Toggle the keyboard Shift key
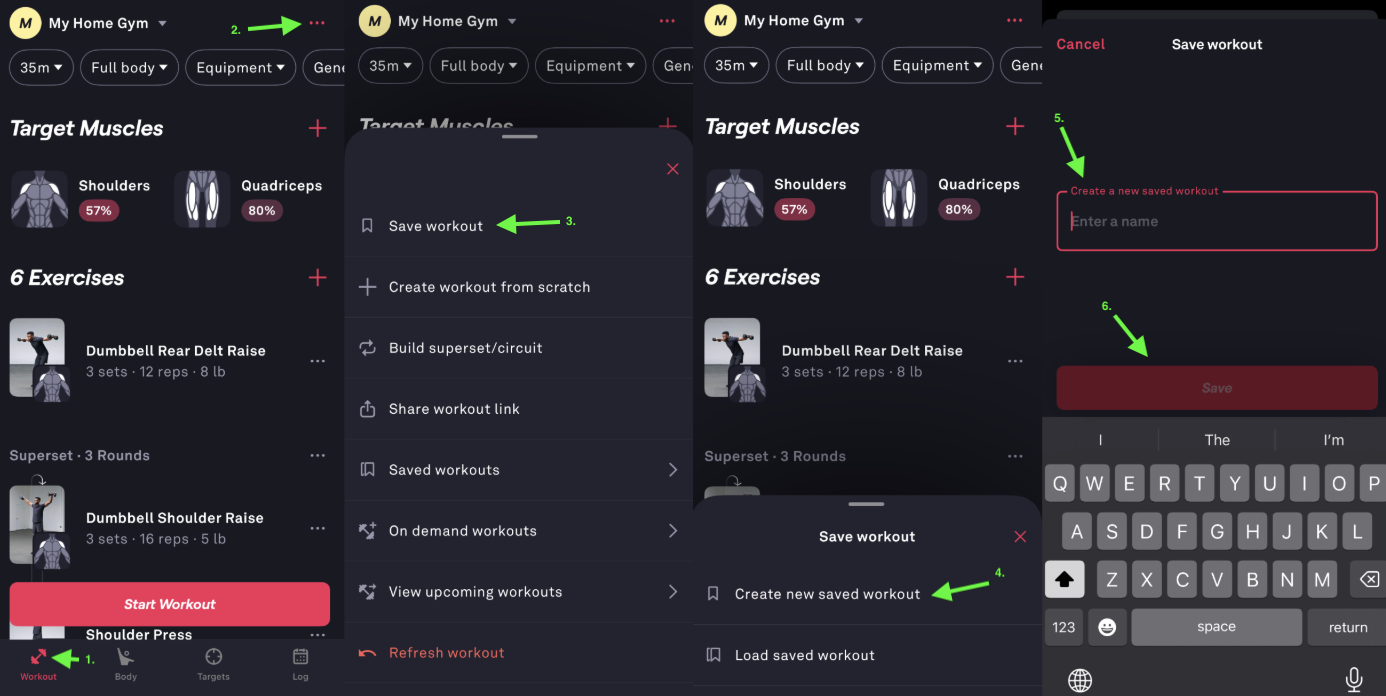1386x696 pixels. pyautogui.click(x=1064, y=578)
